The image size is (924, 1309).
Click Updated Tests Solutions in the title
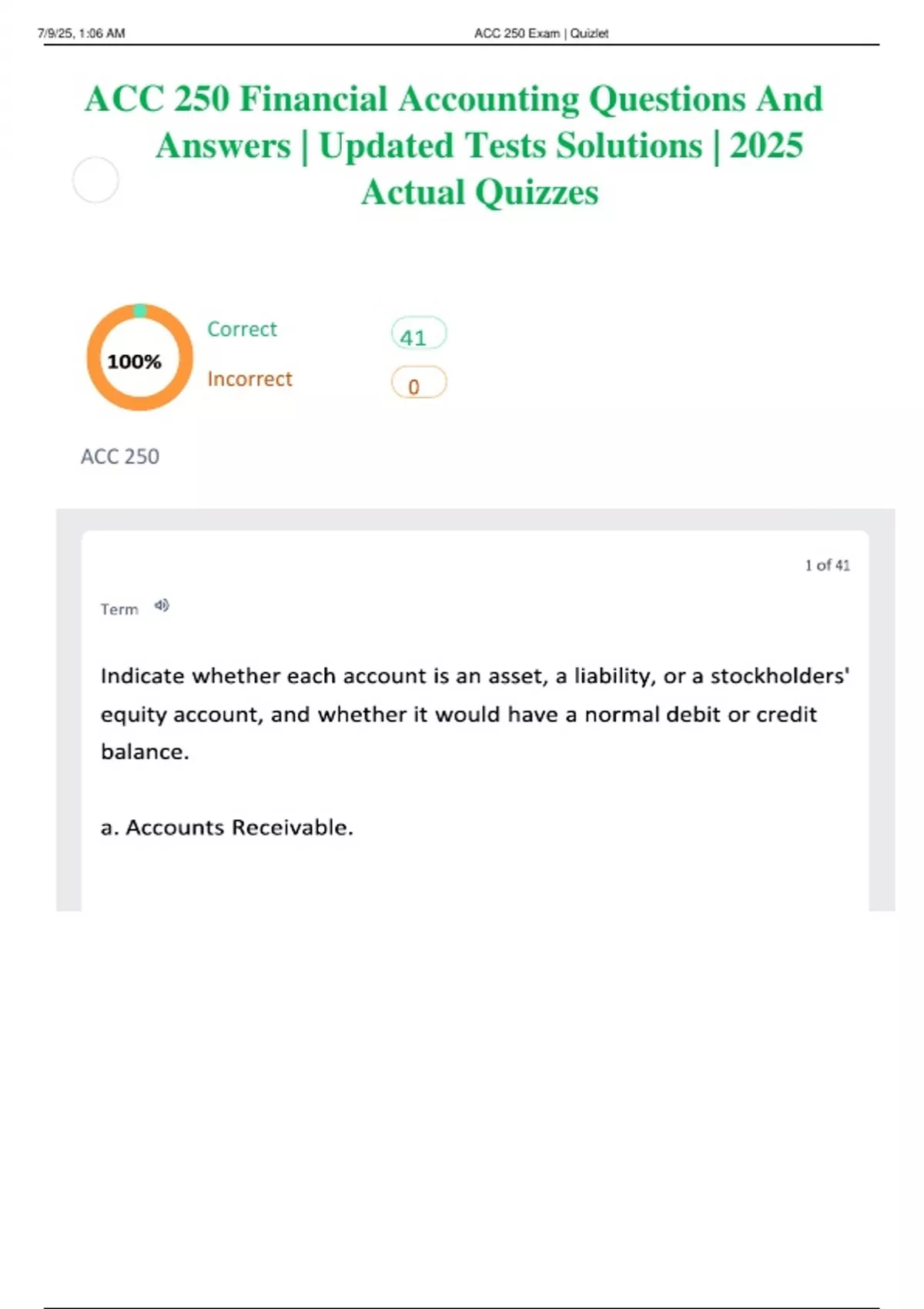(511, 146)
